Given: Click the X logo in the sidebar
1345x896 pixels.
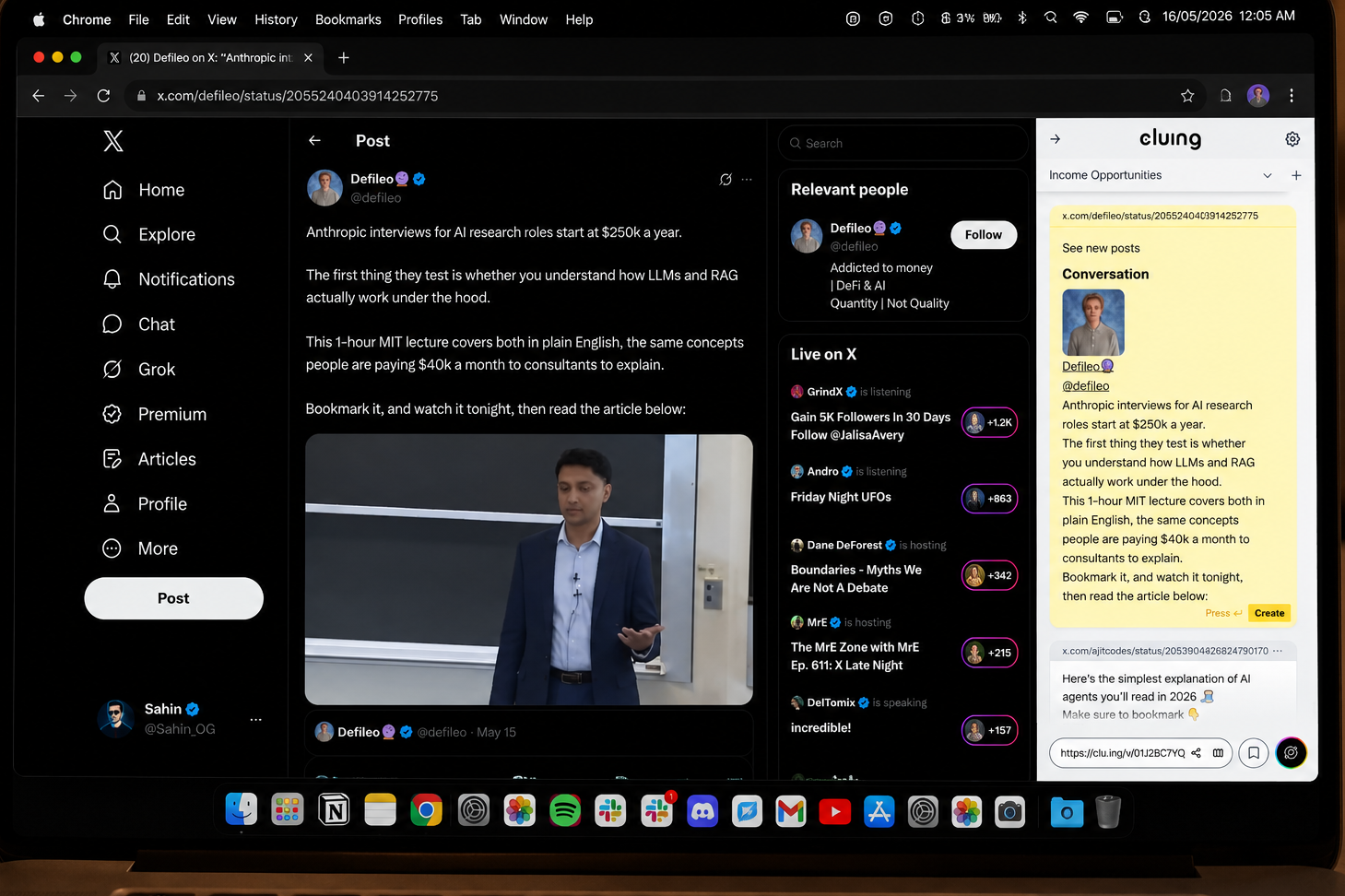Looking at the screenshot, I should tap(113, 141).
